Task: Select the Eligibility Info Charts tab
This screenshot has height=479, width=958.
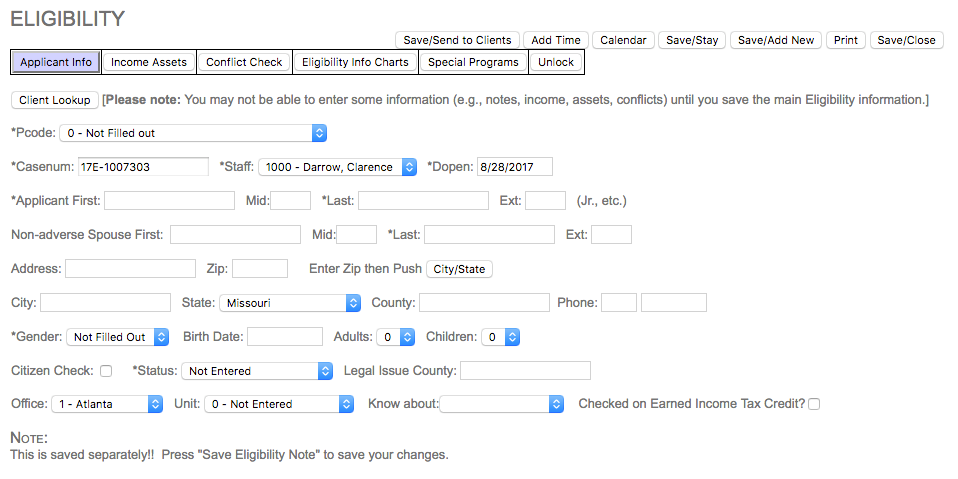Action: click(355, 62)
